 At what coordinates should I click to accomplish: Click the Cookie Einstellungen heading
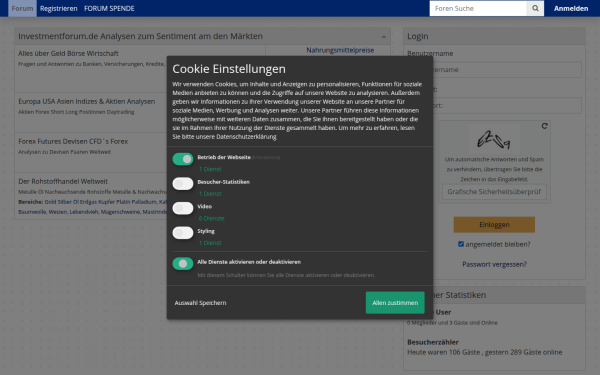click(229, 69)
